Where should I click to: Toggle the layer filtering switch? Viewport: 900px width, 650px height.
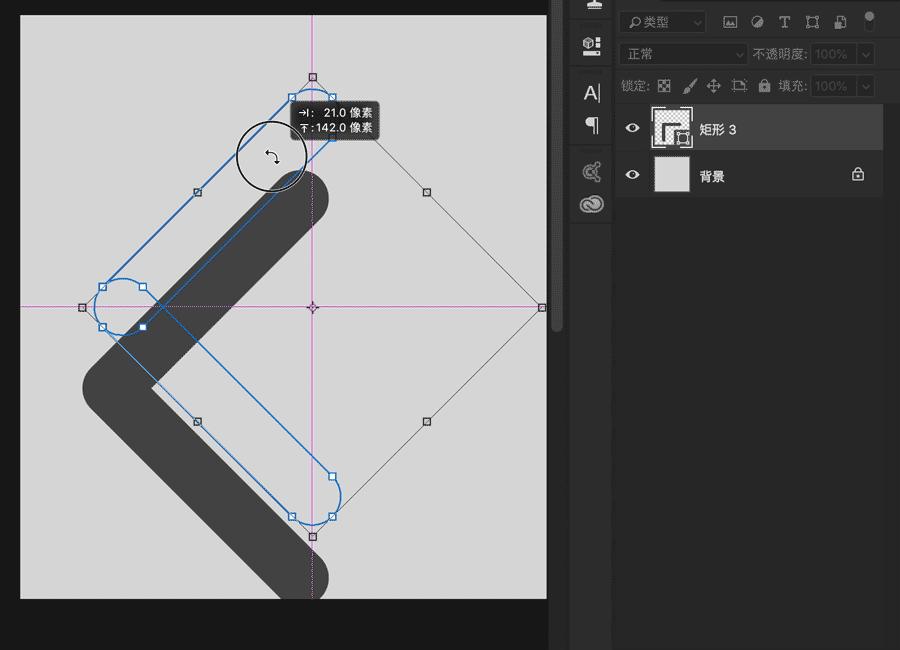(x=869, y=20)
